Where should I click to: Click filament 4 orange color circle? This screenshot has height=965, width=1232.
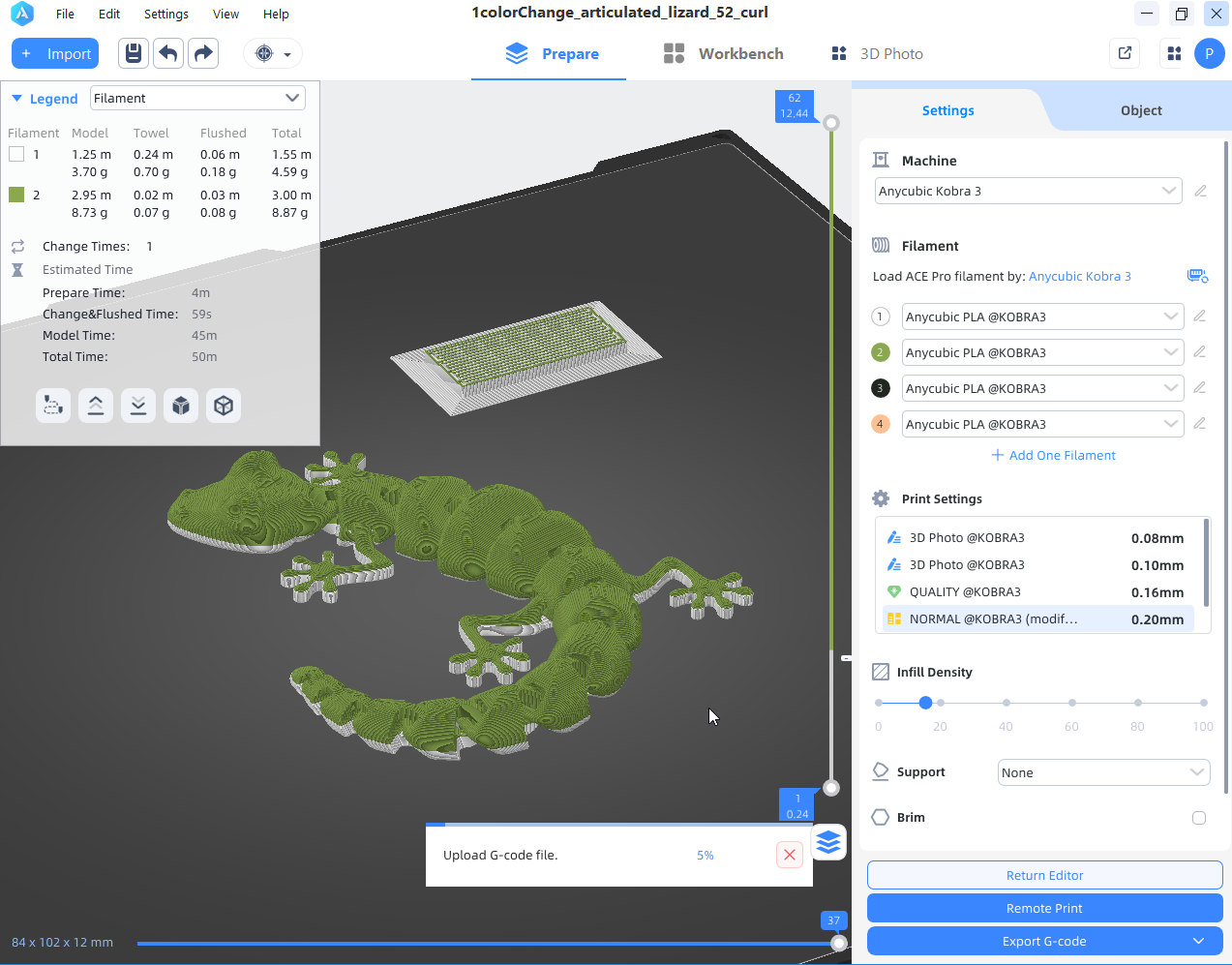[880, 424]
